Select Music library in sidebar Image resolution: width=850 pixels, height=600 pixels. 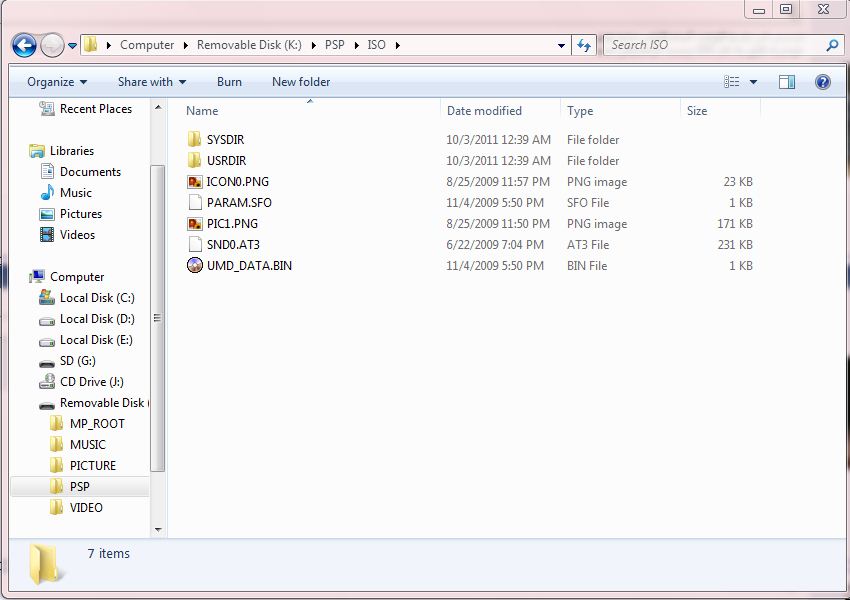click(66, 193)
